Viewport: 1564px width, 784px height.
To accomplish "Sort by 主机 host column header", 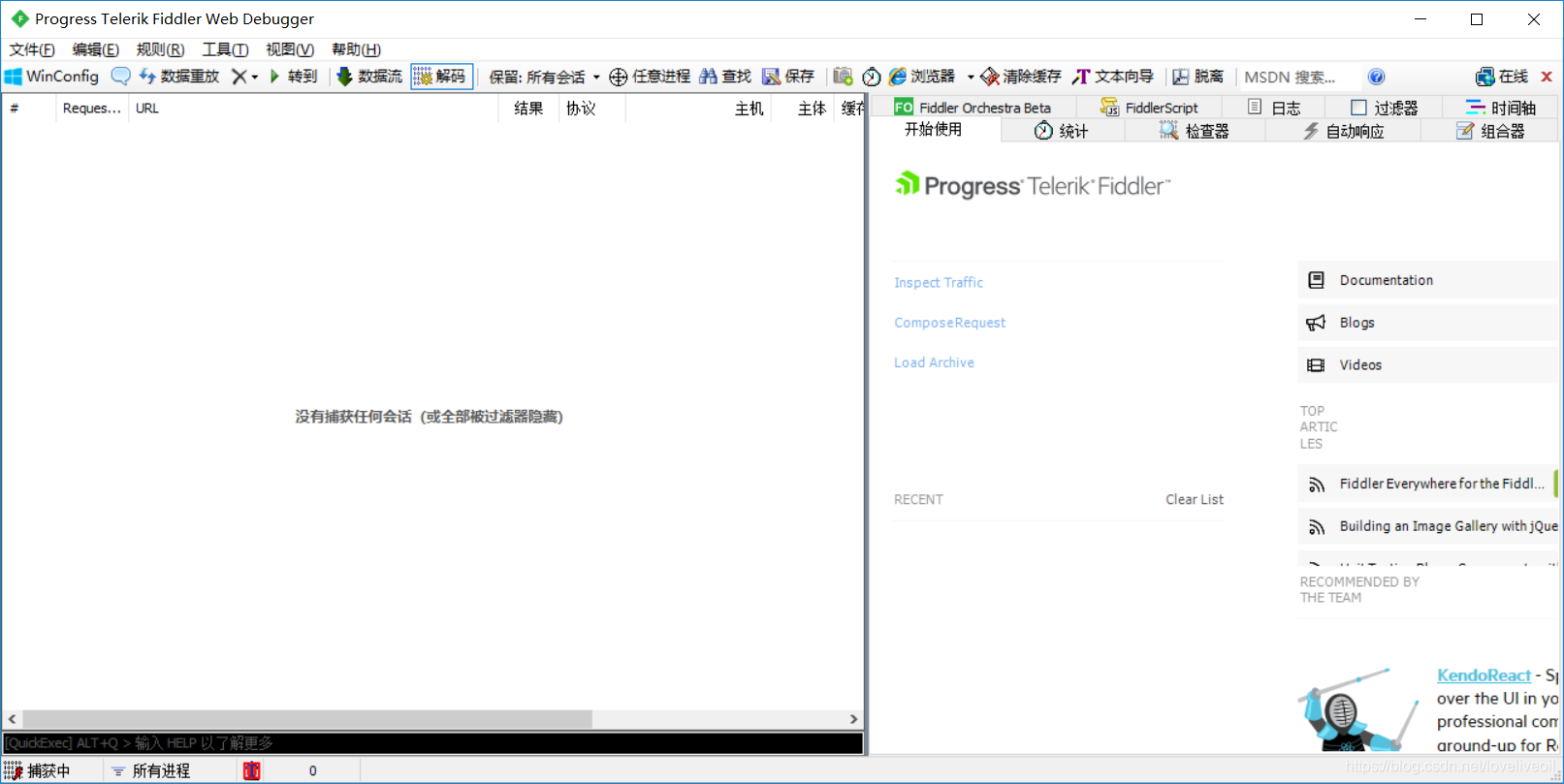I will 698,109.
